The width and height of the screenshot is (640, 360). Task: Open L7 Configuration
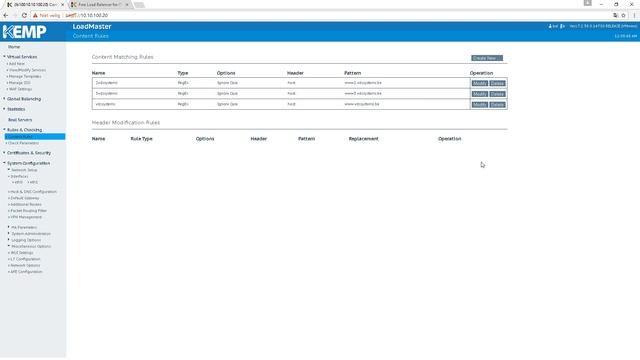[25, 259]
